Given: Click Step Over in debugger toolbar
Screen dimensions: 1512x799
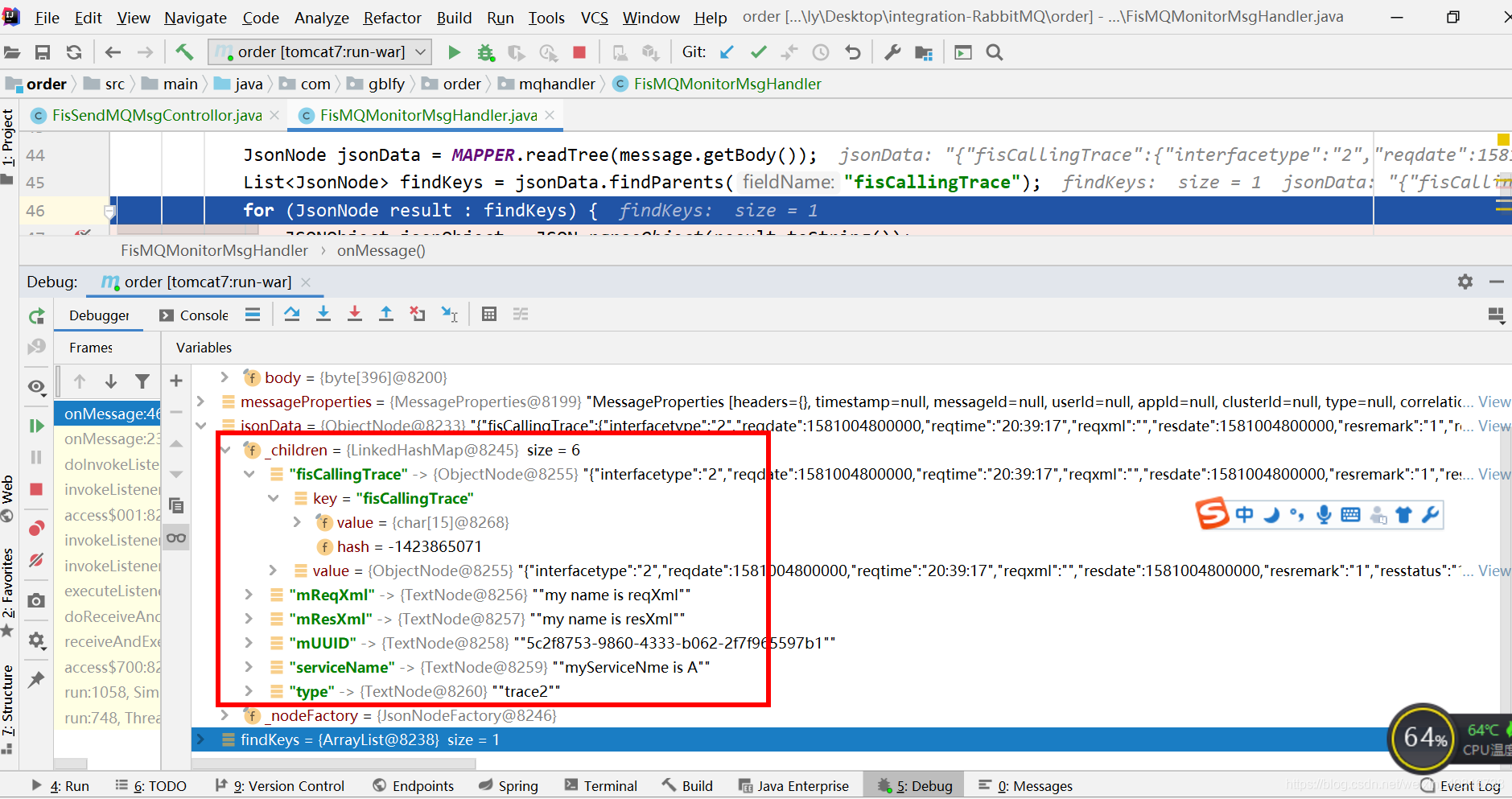Looking at the screenshot, I should pyautogui.click(x=292, y=314).
